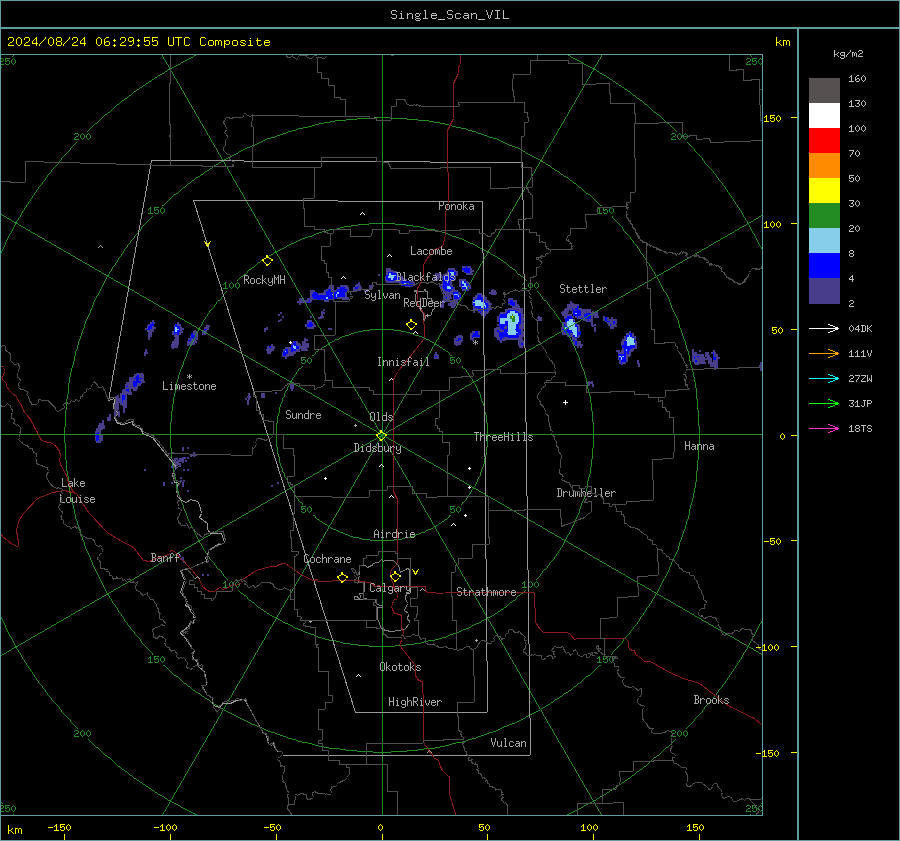Click the yellow diamond marker near Cochrane
This screenshot has width=900, height=841.
342,577
